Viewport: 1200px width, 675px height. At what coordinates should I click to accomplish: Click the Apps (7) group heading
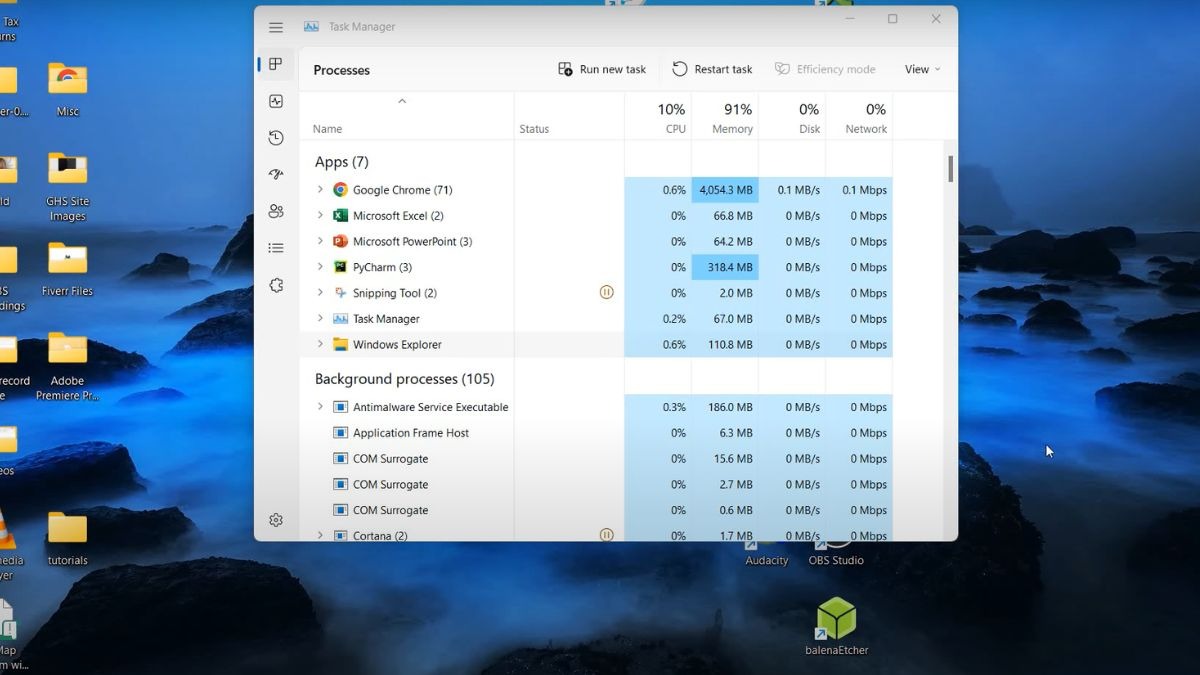tap(341, 162)
